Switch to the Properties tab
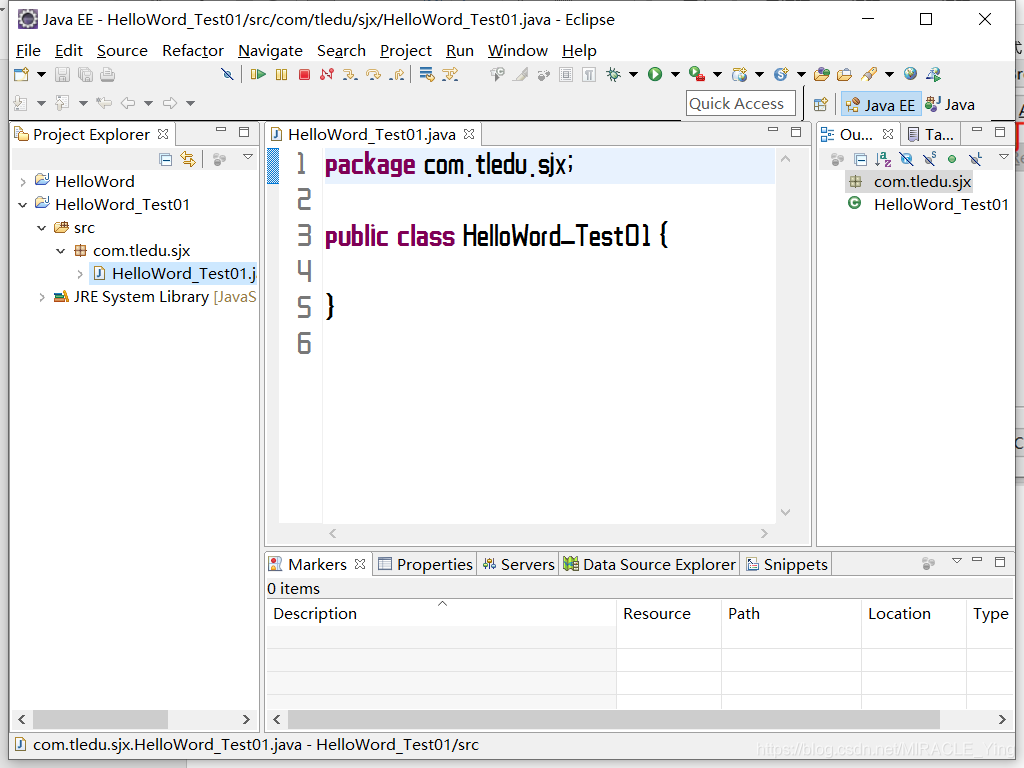The height and width of the screenshot is (768, 1024). click(425, 564)
